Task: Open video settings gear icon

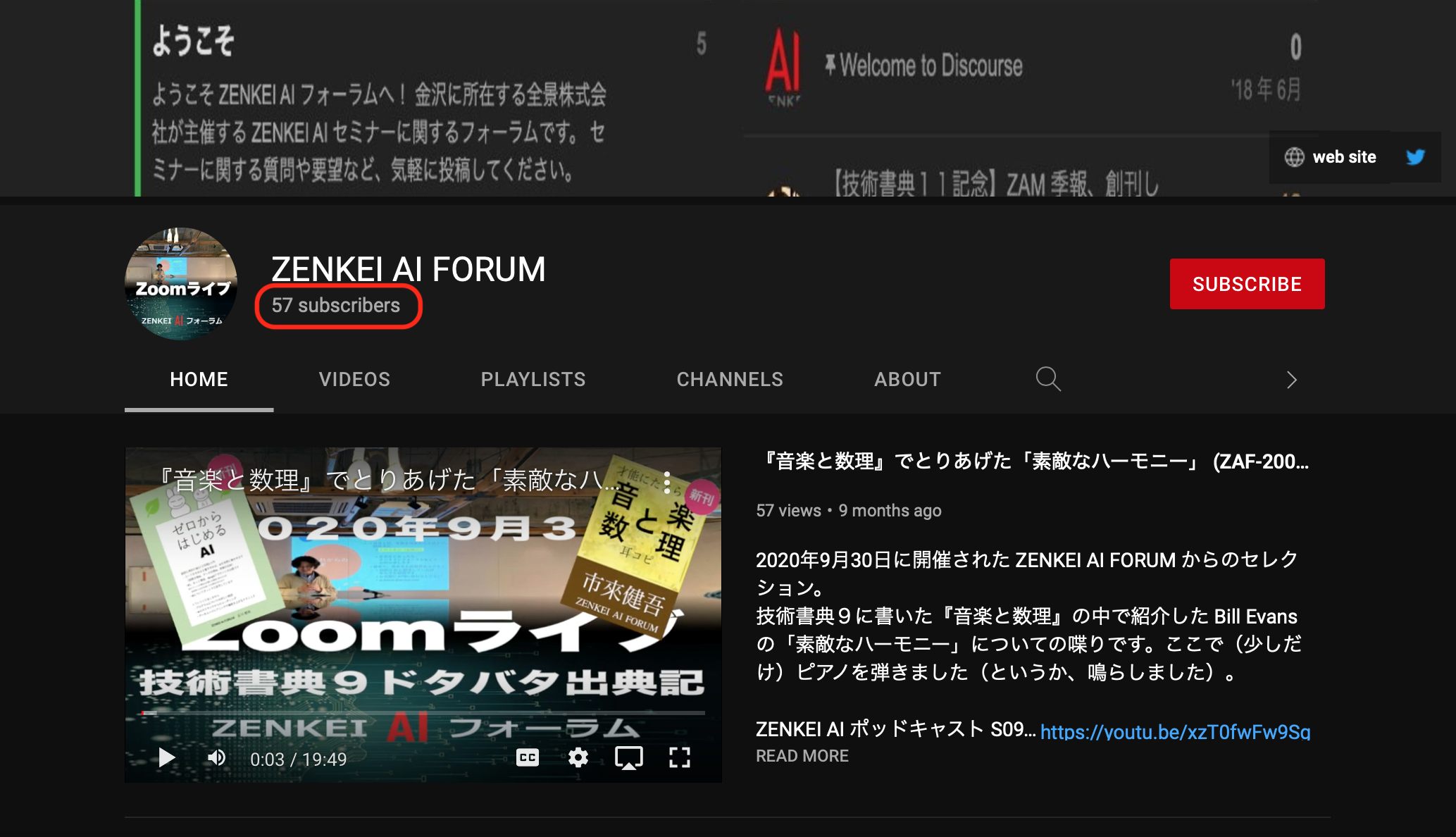Action: coord(578,757)
